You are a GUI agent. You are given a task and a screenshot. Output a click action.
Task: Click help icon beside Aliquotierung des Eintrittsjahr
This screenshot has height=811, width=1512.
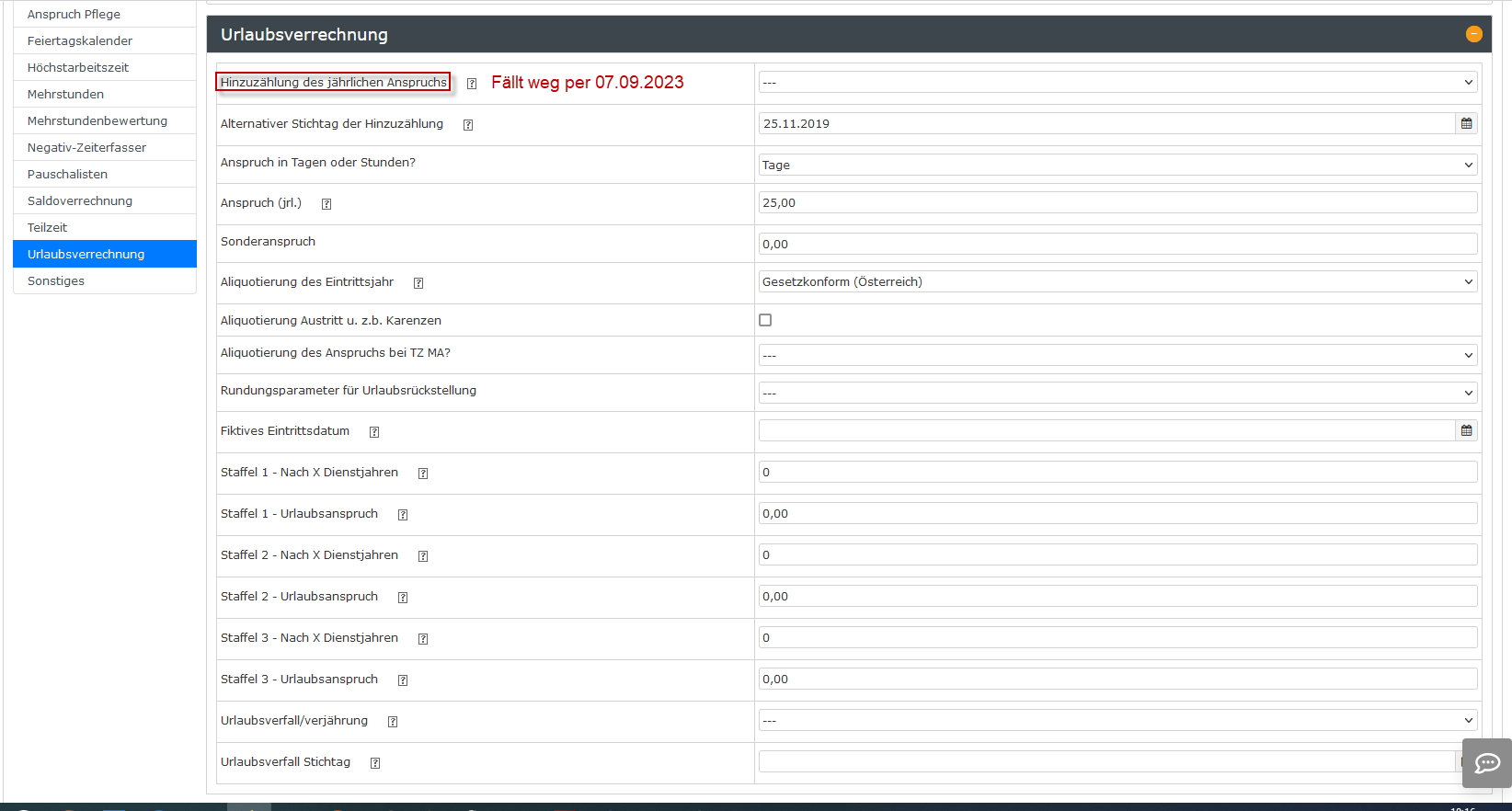(x=418, y=283)
